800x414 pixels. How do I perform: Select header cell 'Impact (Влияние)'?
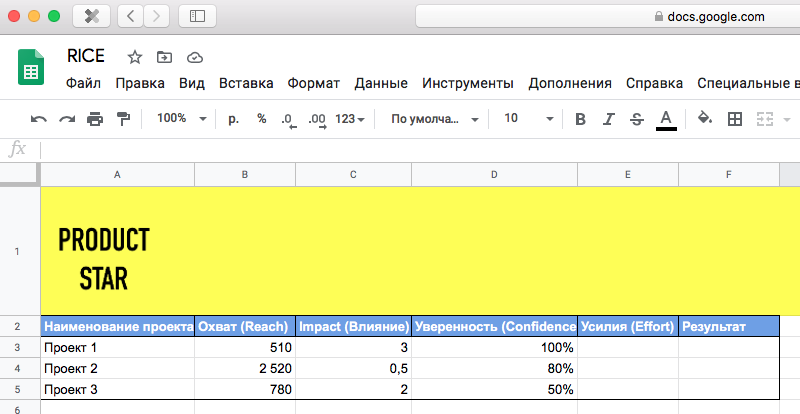pos(354,326)
